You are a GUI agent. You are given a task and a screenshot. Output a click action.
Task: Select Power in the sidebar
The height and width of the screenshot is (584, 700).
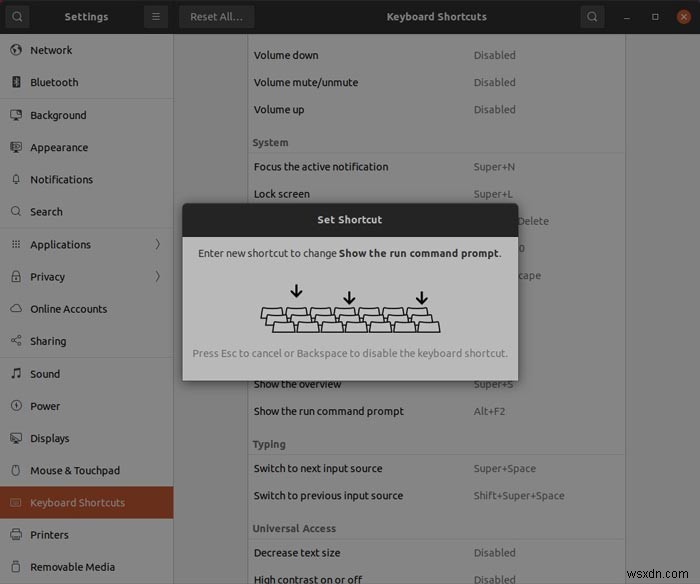tap(87, 406)
